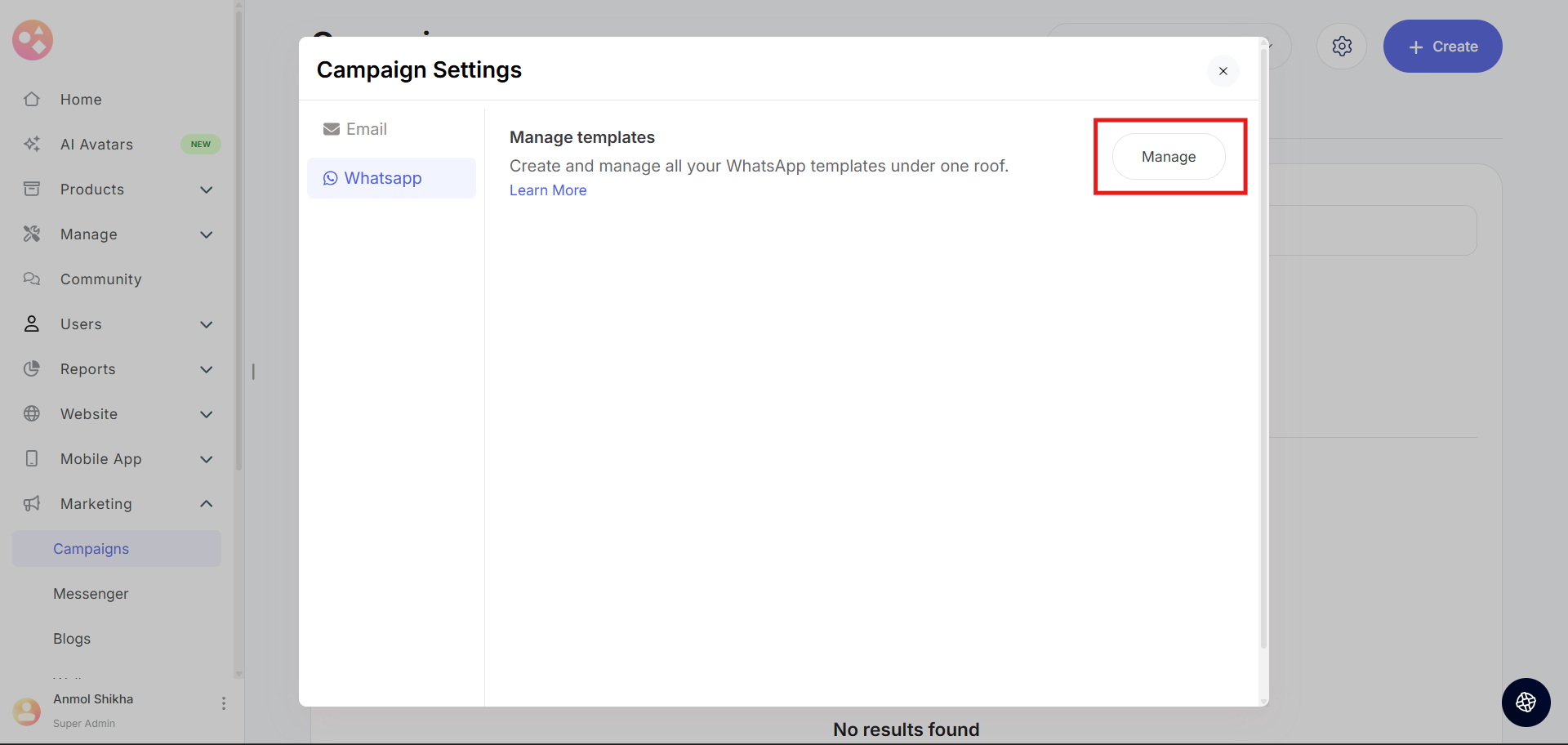
Task: Expand the Users section chevron
Action: coord(207,324)
